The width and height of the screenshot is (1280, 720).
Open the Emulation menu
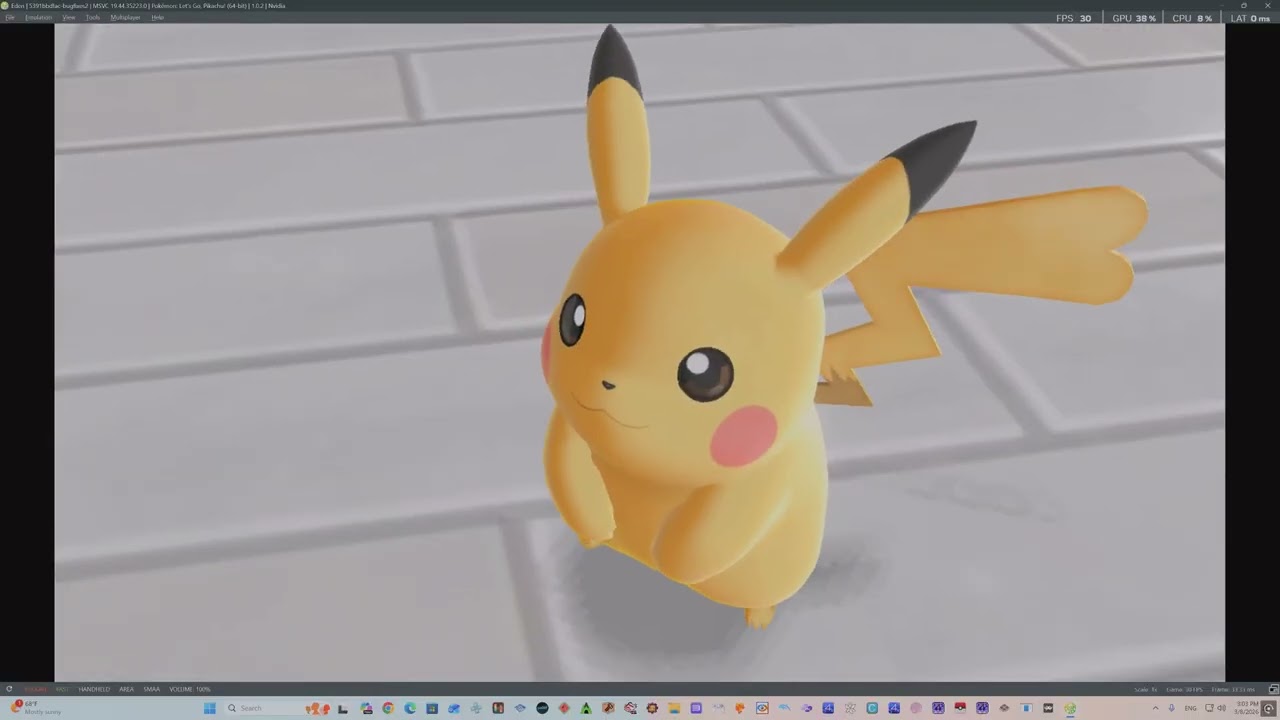click(x=38, y=17)
